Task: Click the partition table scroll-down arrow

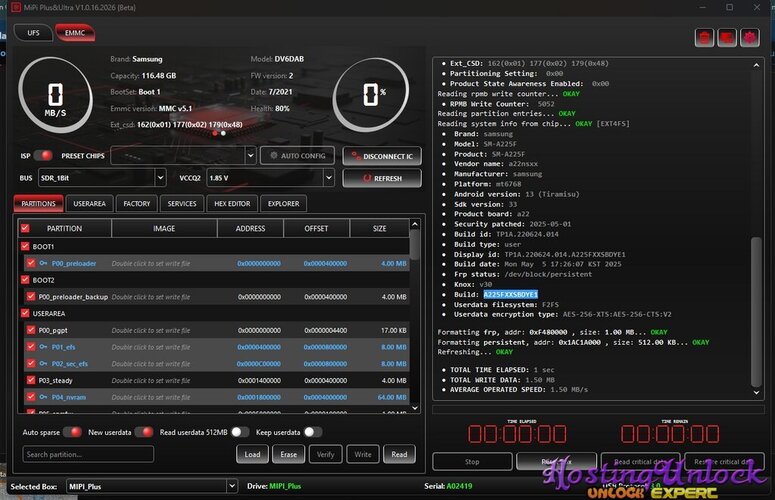Action: tap(415, 408)
